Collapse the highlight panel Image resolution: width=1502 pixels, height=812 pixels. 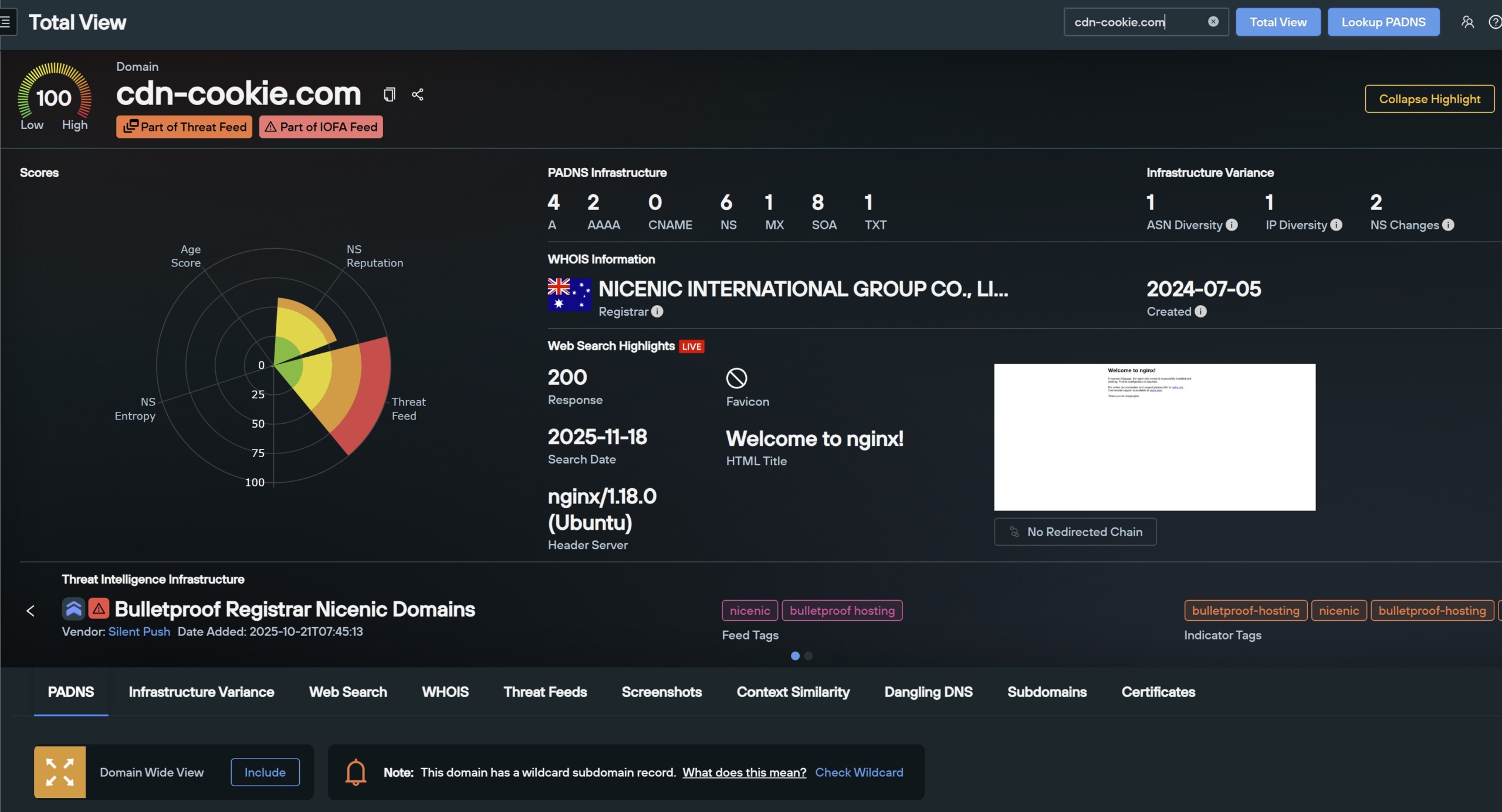[x=1429, y=99]
